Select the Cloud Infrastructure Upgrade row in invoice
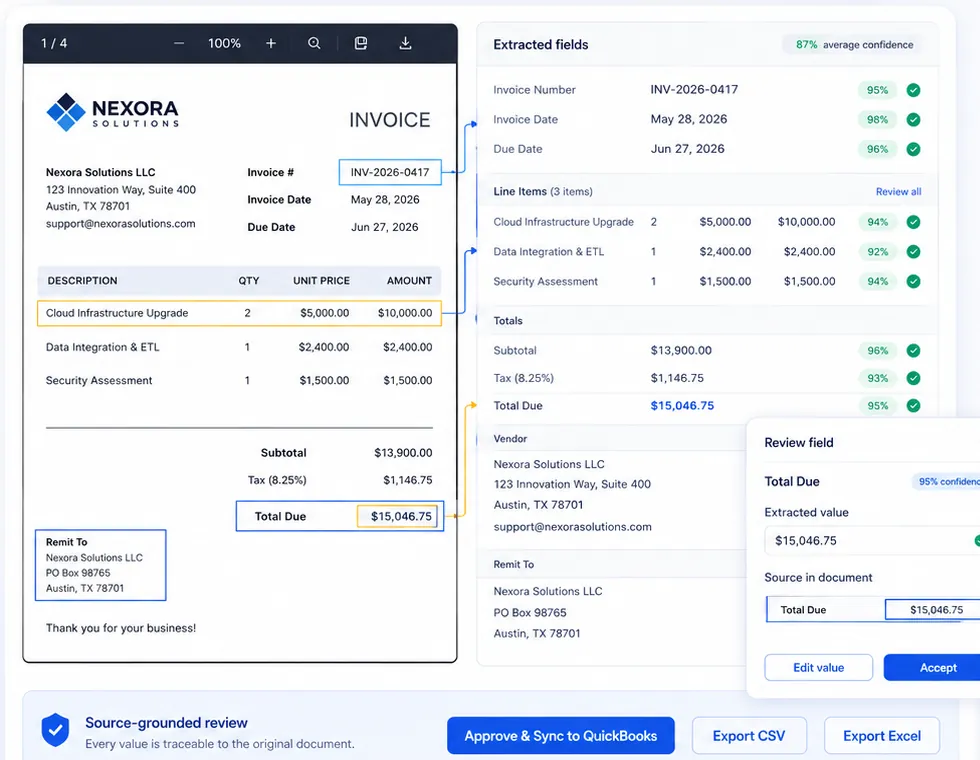This screenshot has height=760, width=980. 239,313
